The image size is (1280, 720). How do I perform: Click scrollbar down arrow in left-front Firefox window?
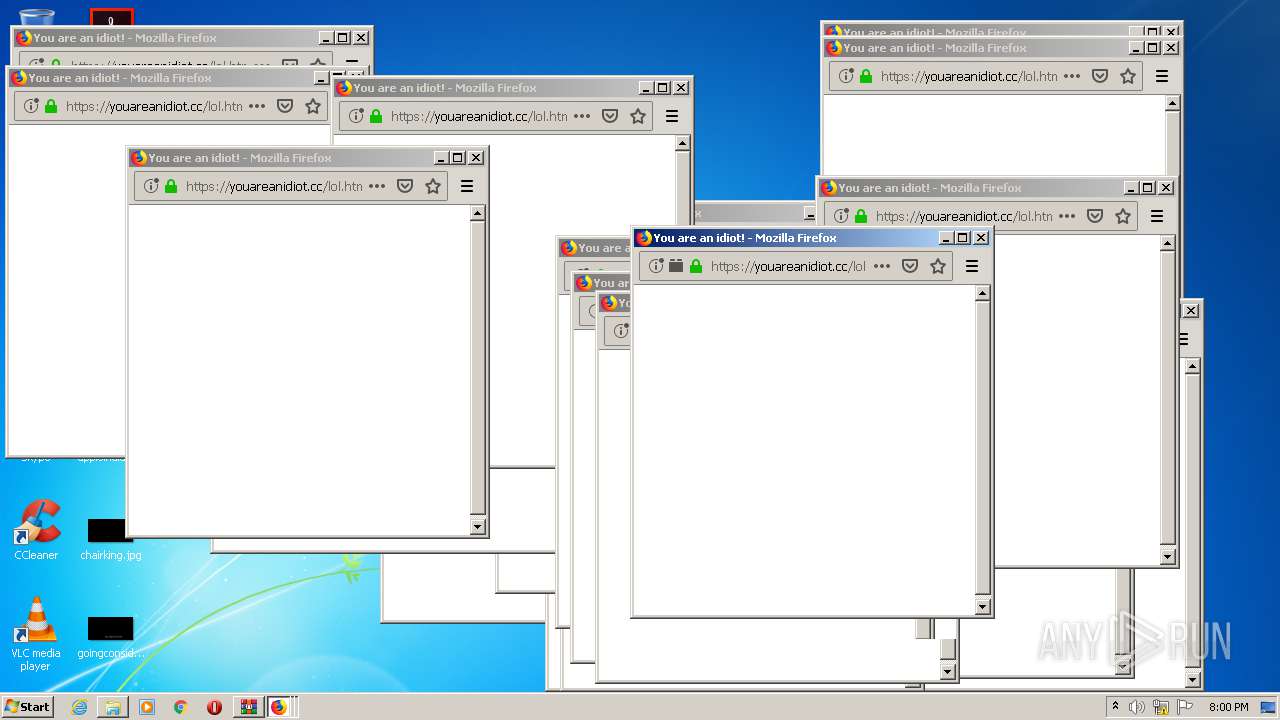[477, 527]
